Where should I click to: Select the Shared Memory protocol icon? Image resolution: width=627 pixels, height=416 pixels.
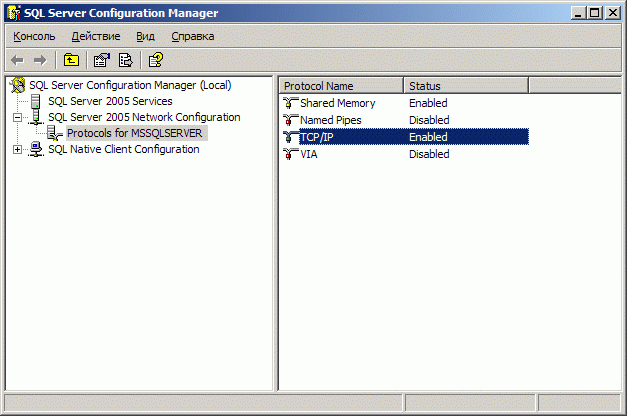pos(291,103)
